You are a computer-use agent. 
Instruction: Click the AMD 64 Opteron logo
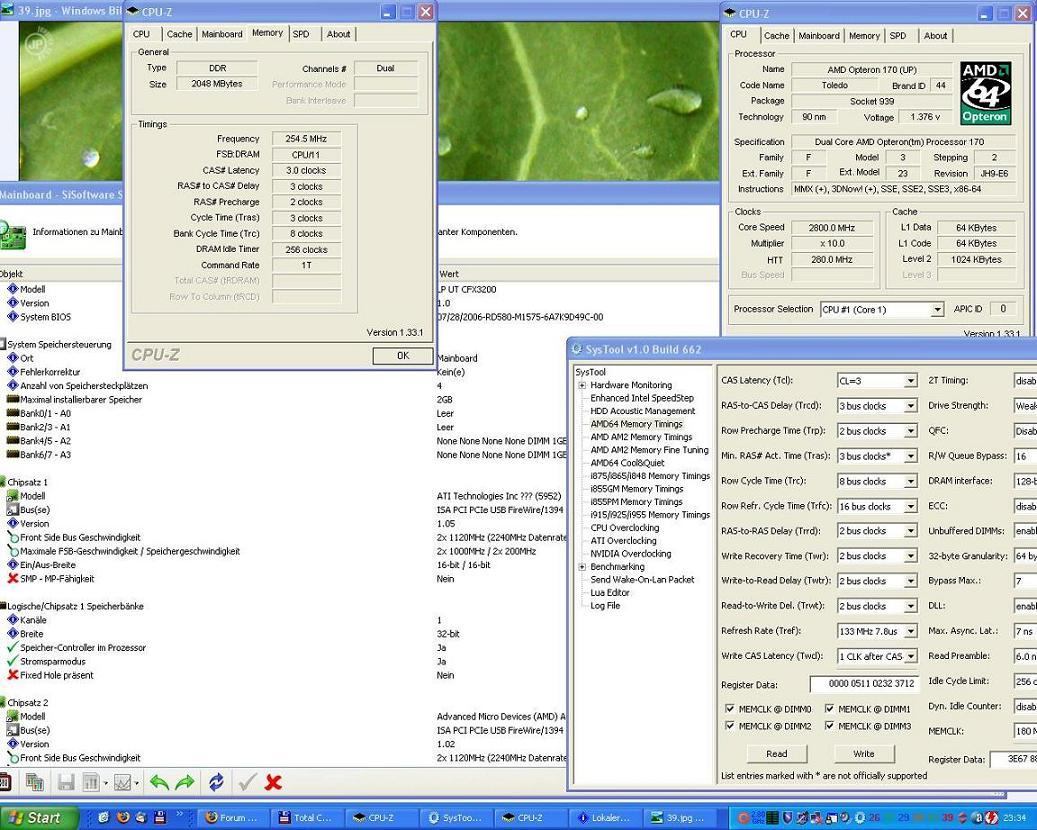[985, 93]
